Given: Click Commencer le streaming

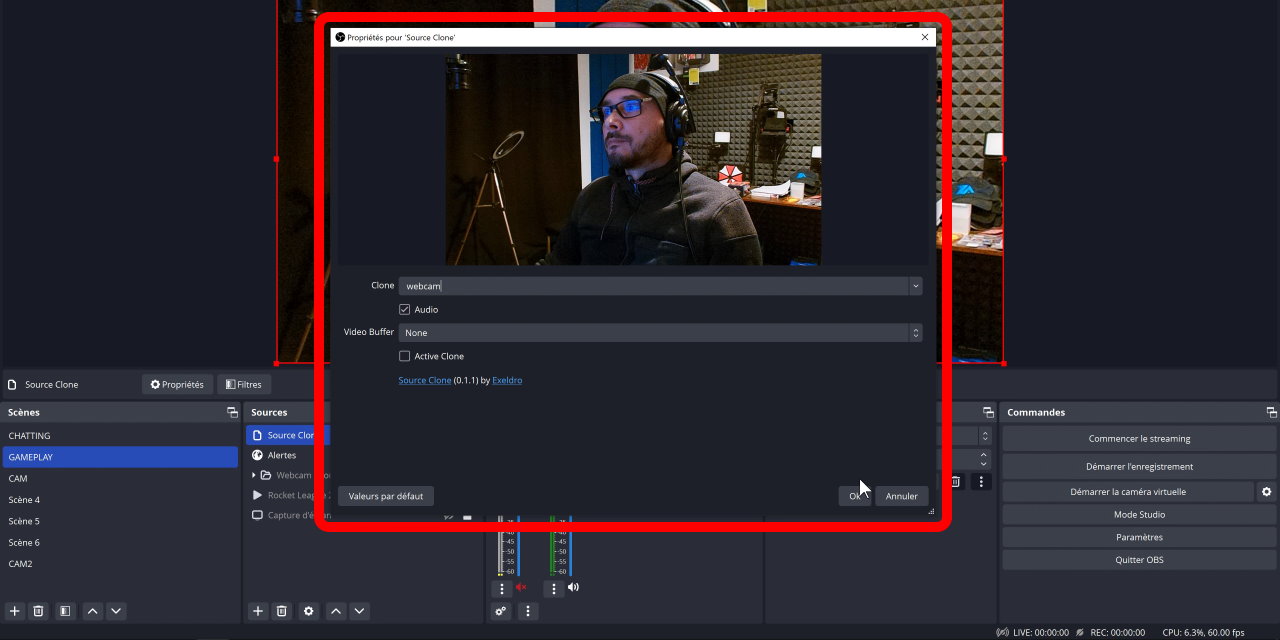Looking at the screenshot, I should click(1139, 439).
